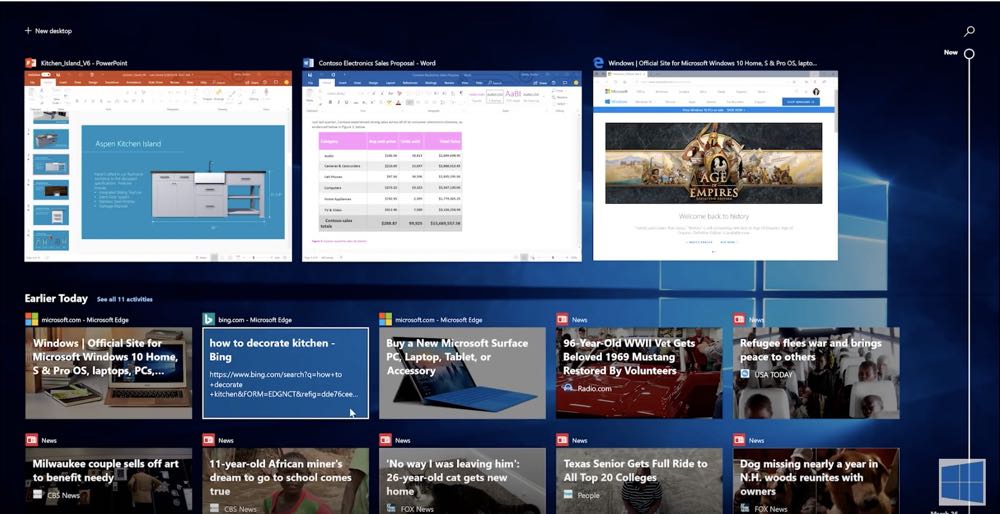Screen dimensions: 1000x514
Task: Open the Refugee flees war news card
Action: coord(816,373)
